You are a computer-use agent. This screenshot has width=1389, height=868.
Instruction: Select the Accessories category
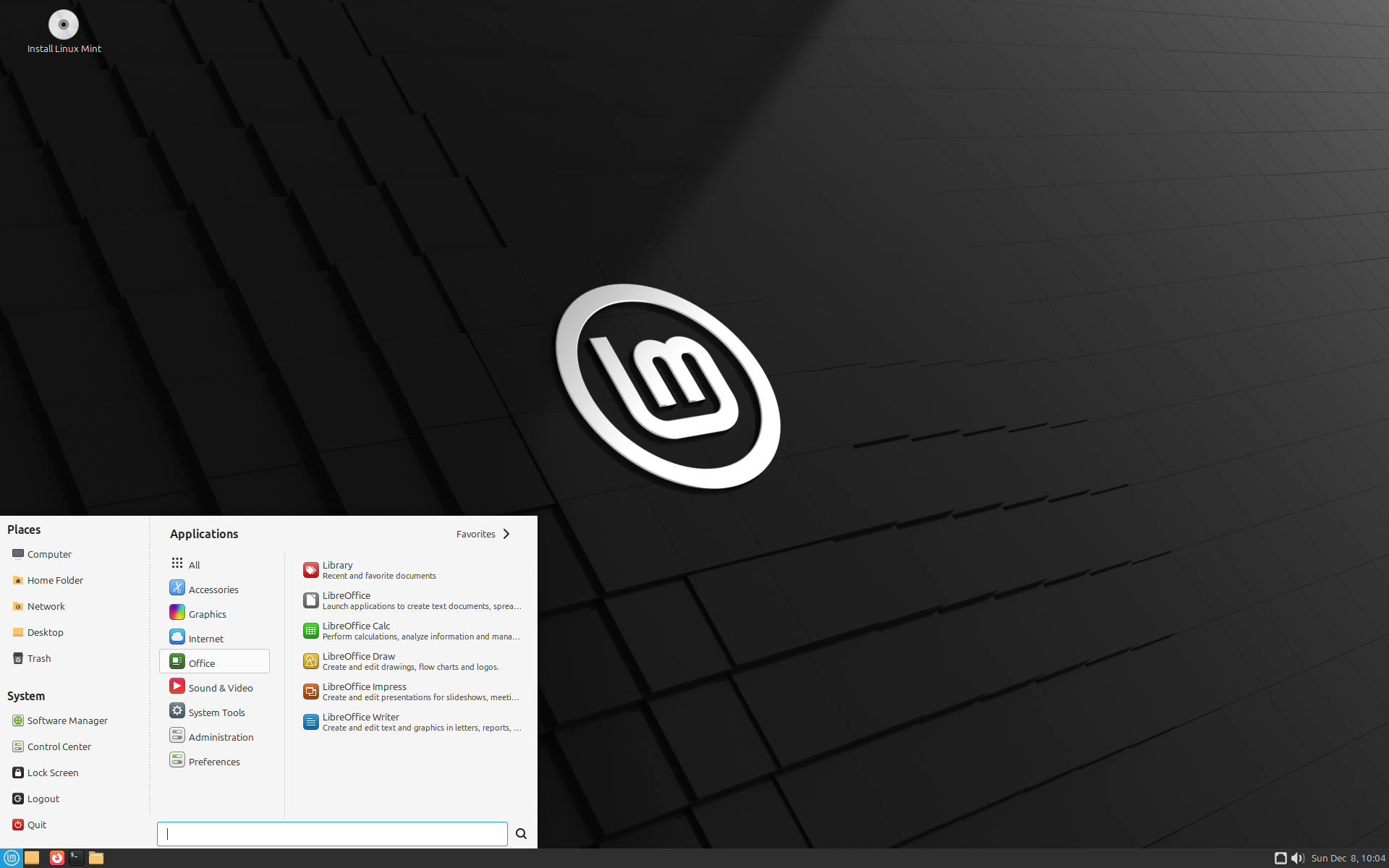point(213,589)
